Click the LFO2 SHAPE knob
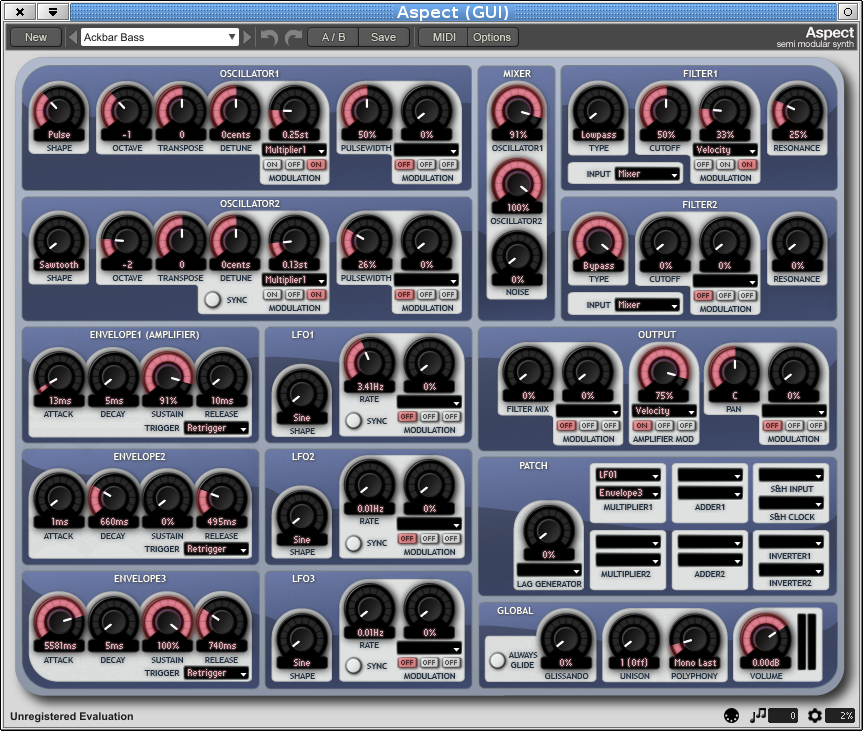Image resolution: width=863 pixels, height=731 pixels. tap(302, 517)
